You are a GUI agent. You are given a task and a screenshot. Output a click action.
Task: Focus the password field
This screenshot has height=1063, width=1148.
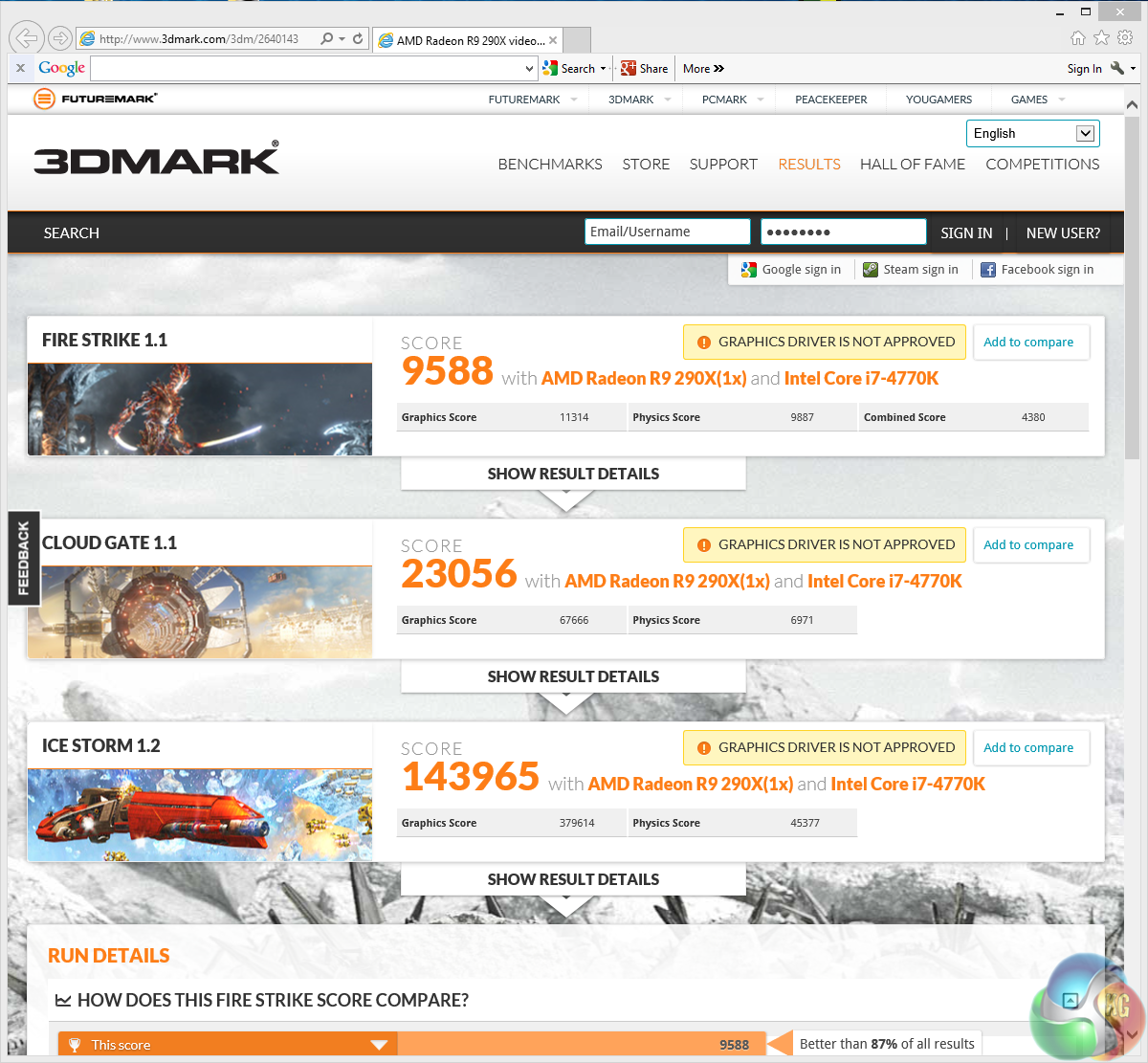coord(844,232)
